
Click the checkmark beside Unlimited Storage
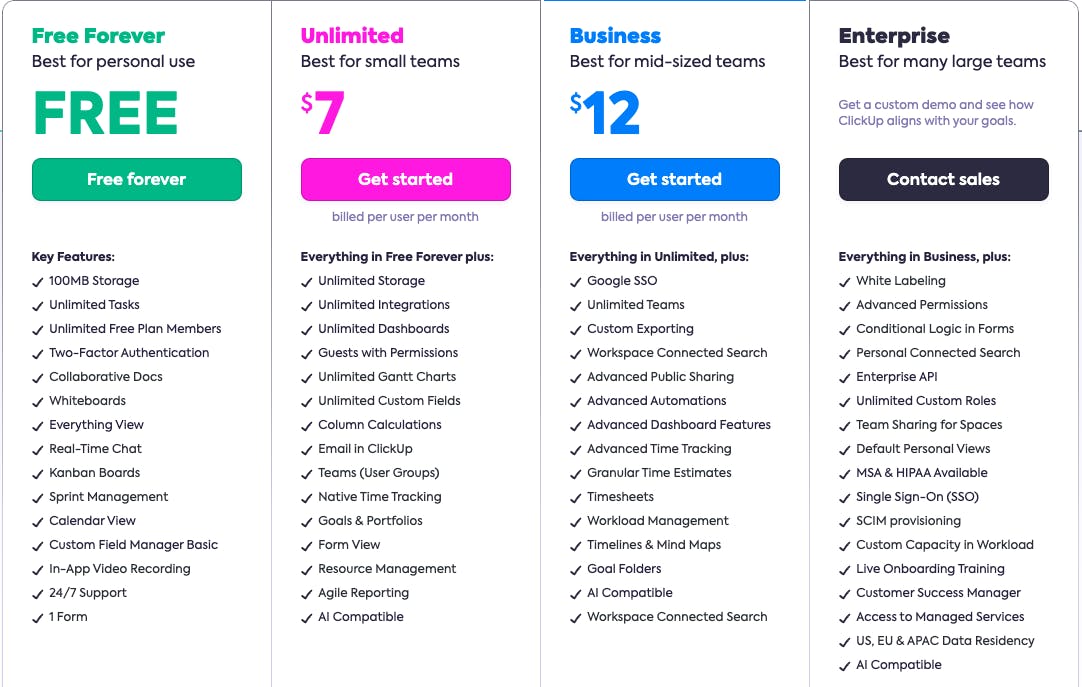click(x=307, y=281)
